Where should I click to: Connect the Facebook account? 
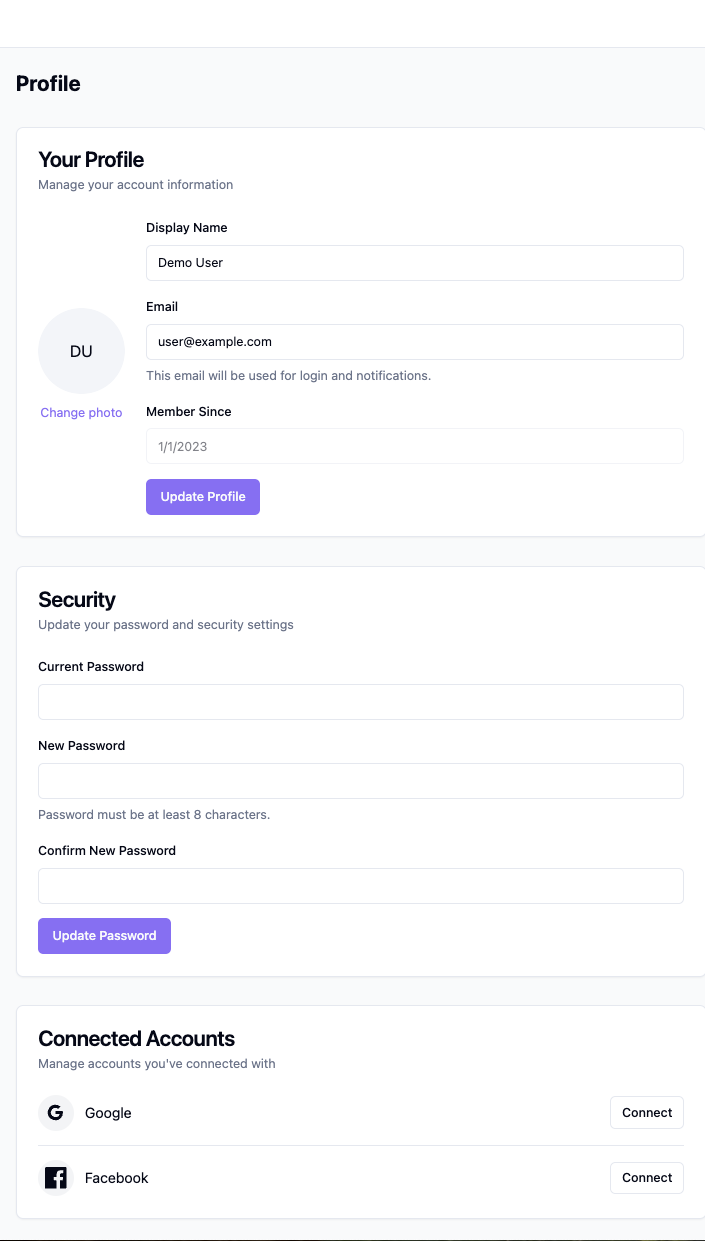tap(646, 1178)
